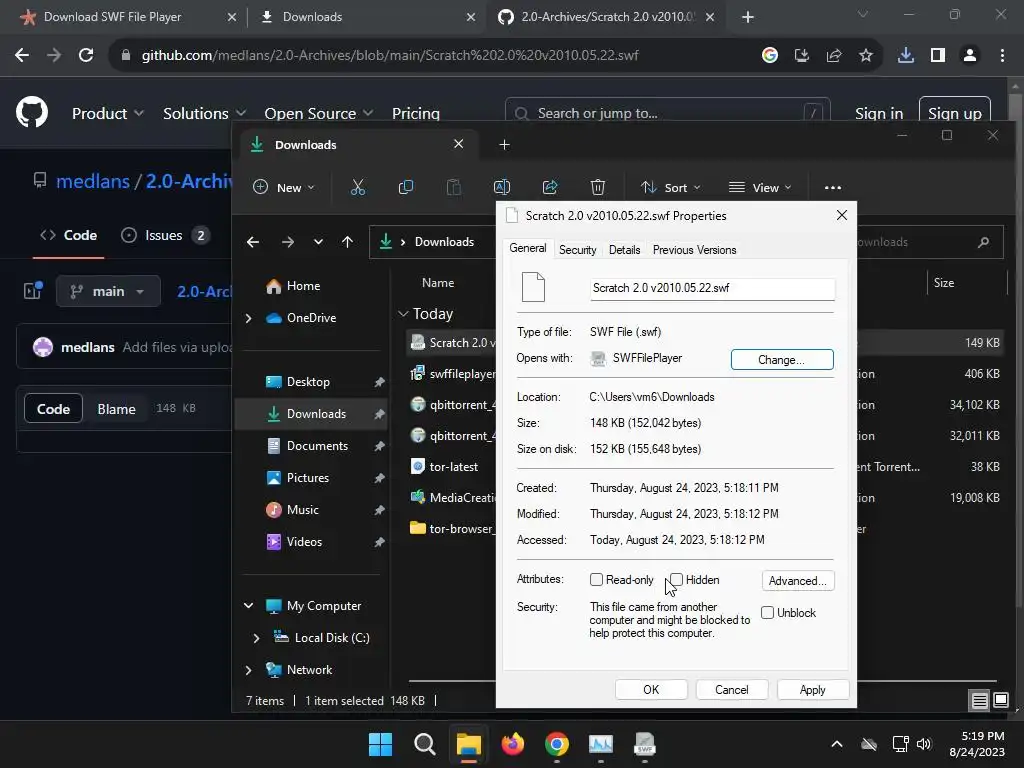The height and width of the screenshot is (768, 1024).
Task: Click the Google account icon in address bar
Action: [x=770, y=55]
